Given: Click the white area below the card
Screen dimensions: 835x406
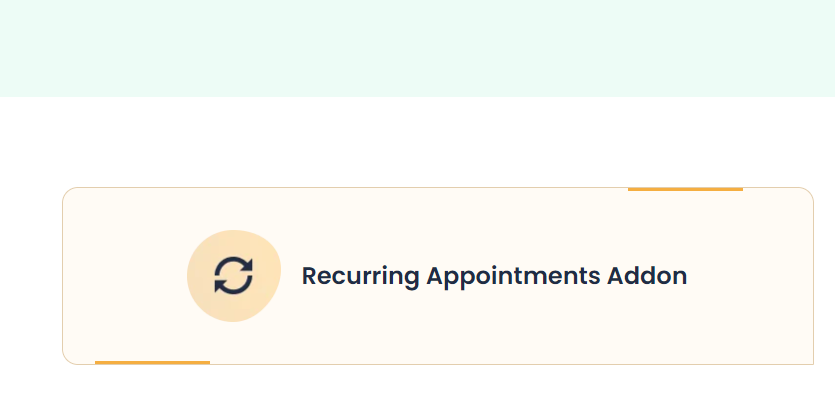Looking at the screenshot, I should (418, 386).
